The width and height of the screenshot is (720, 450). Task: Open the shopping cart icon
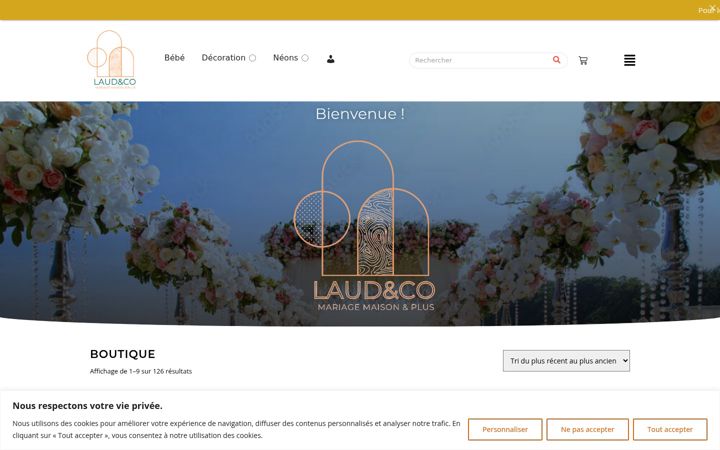click(x=583, y=60)
